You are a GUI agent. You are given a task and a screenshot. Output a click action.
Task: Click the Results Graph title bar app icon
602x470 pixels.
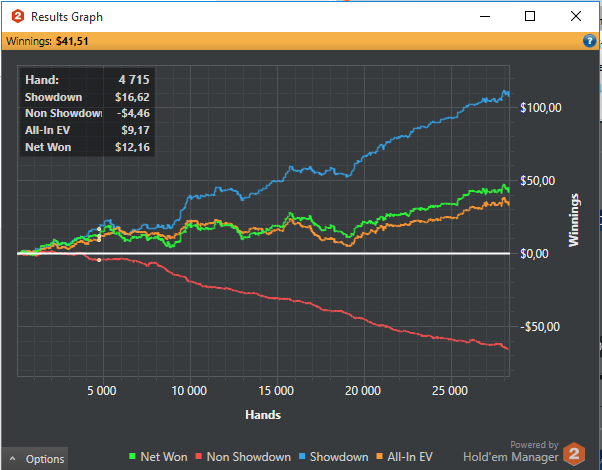click(x=18, y=17)
